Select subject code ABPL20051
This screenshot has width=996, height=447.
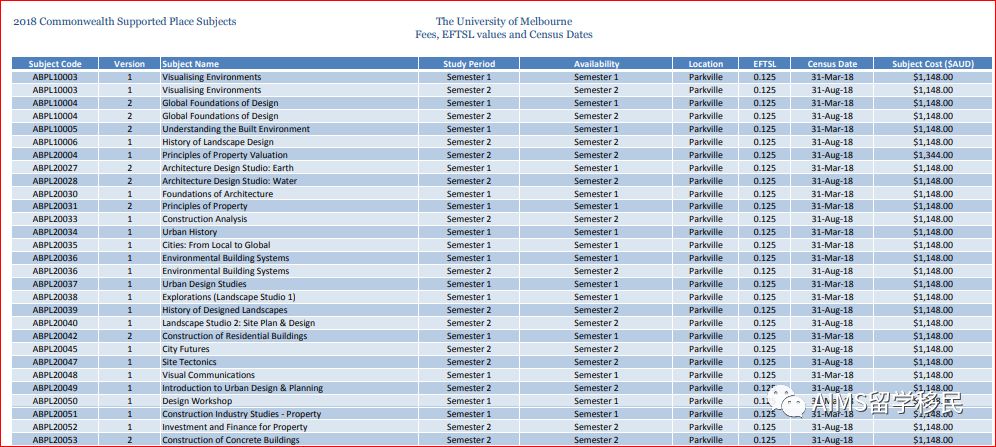click(x=55, y=414)
